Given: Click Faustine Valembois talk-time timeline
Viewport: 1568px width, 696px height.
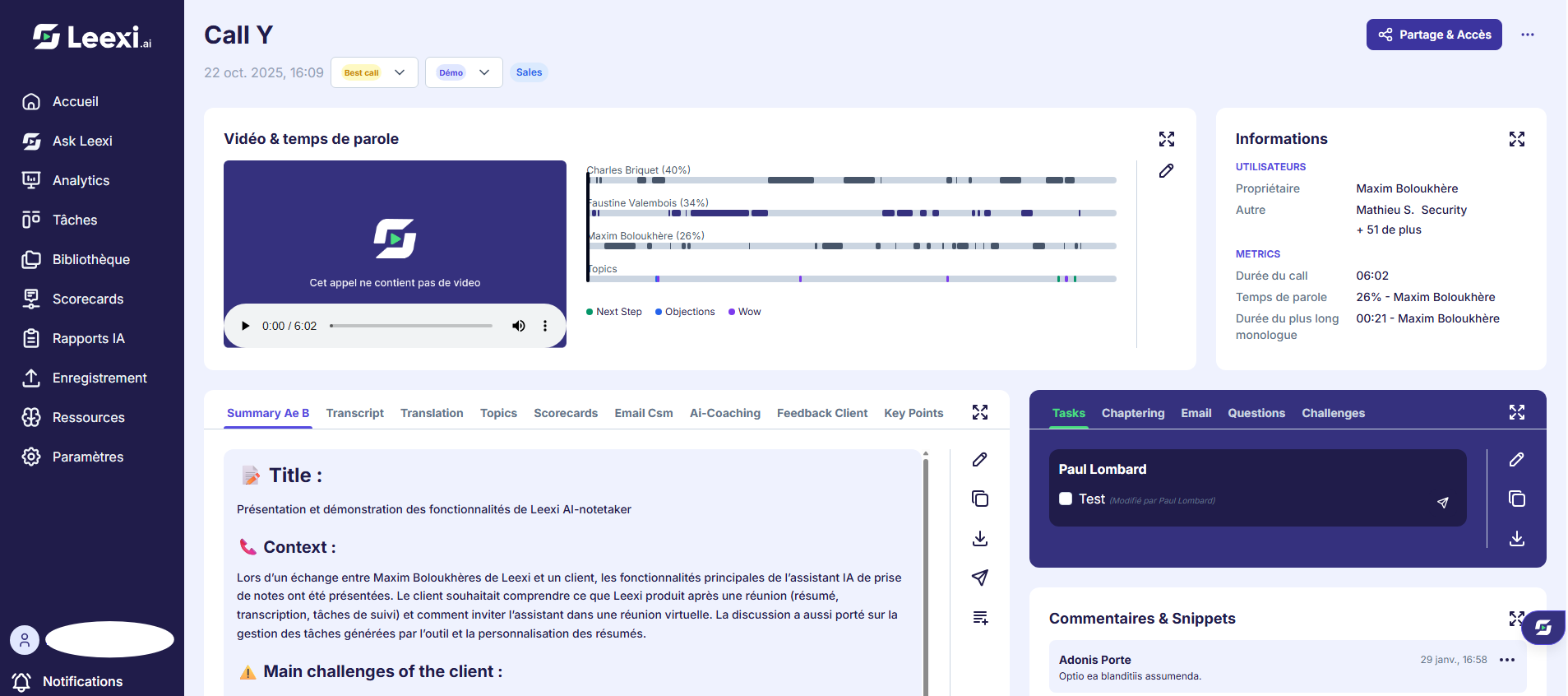Looking at the screenshot, I should point(853,213).
